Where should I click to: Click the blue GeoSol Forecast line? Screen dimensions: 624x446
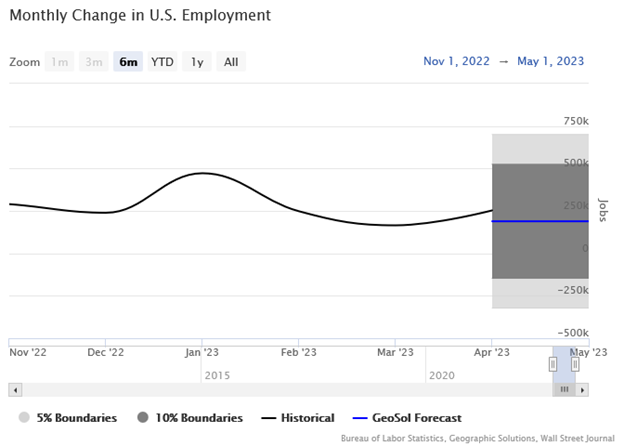click(x=540, y=221)
